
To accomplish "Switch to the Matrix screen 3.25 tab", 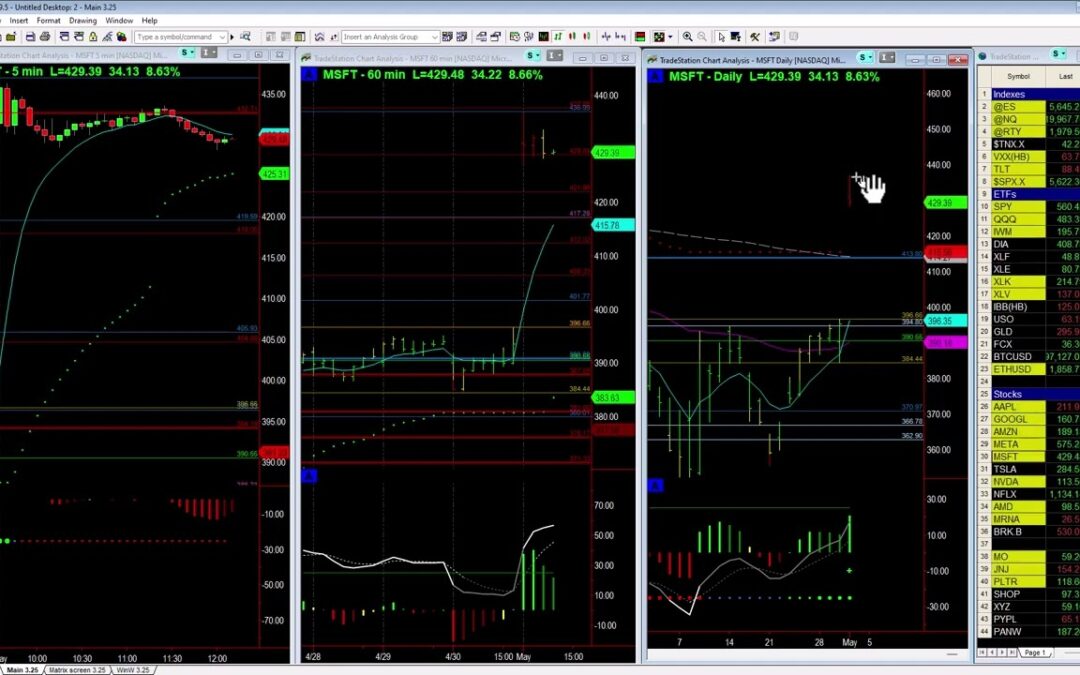I will click(76, 669).
